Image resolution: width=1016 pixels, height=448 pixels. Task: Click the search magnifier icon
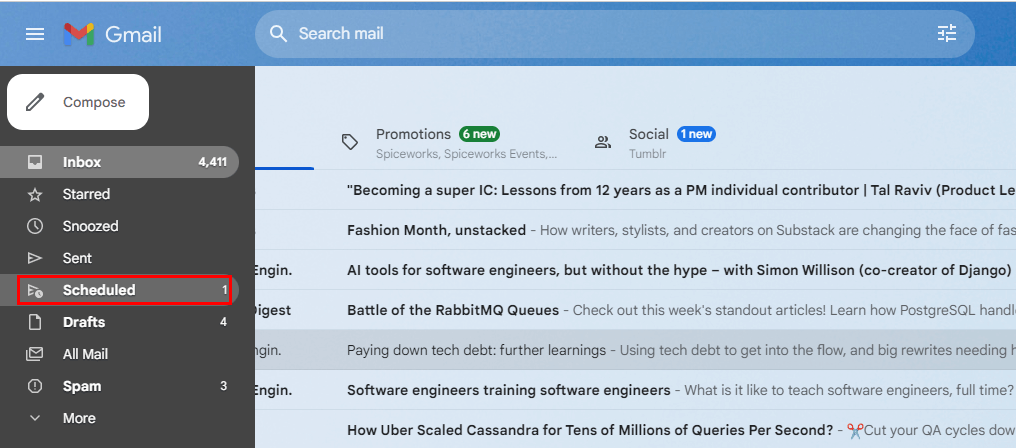click(x=279, y=34)
